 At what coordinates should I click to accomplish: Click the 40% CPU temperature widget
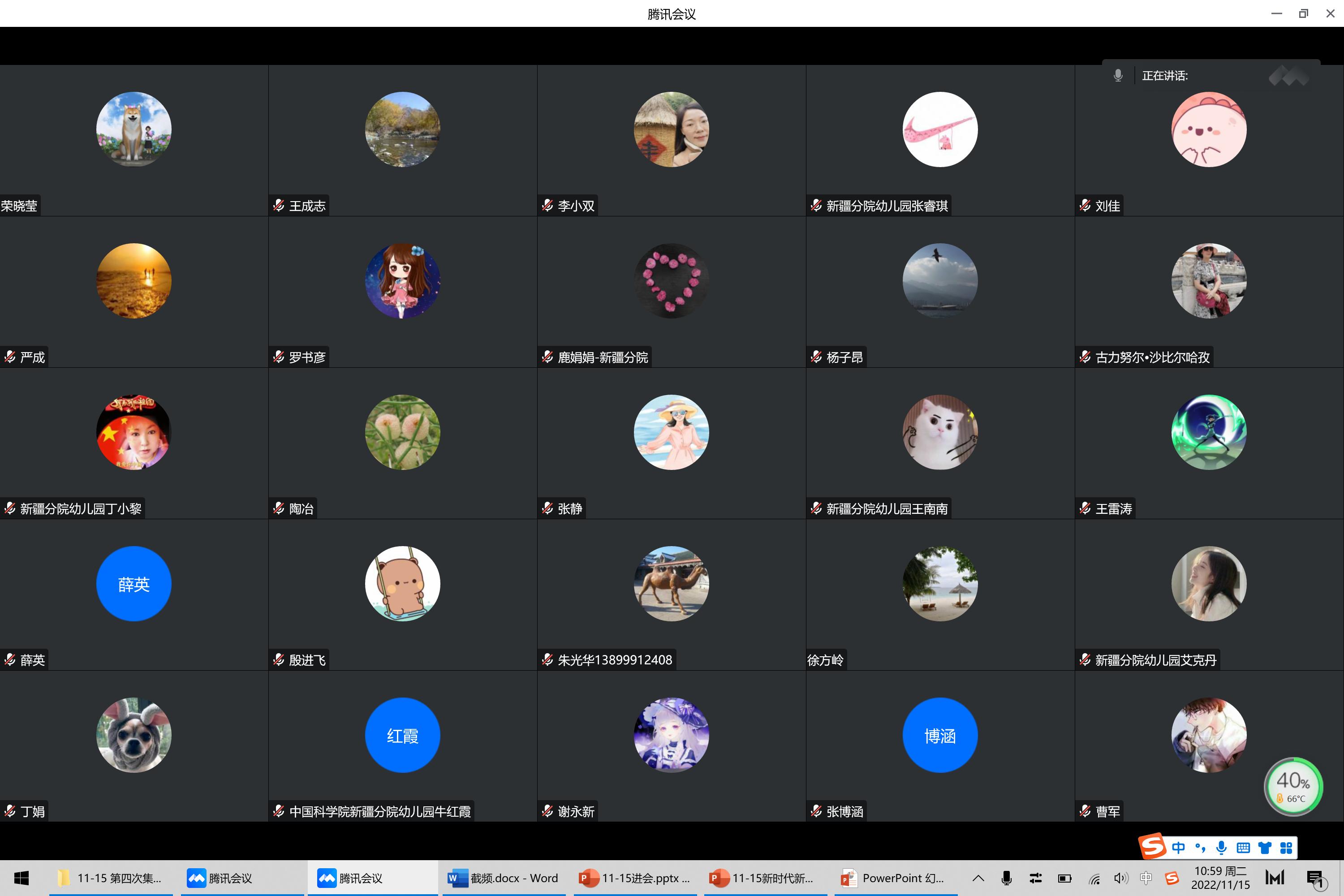pos(1293,787)
